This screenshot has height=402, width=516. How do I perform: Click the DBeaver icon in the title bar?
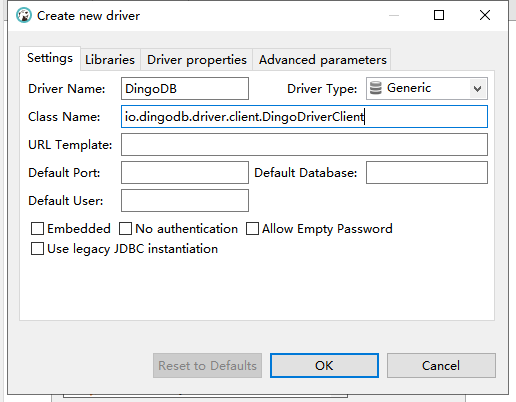pos(24,15)
